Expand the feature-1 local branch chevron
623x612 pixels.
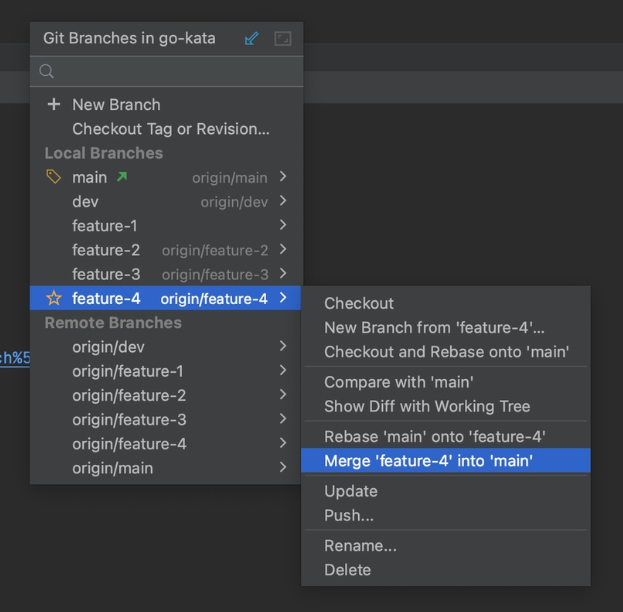point(283,226)
